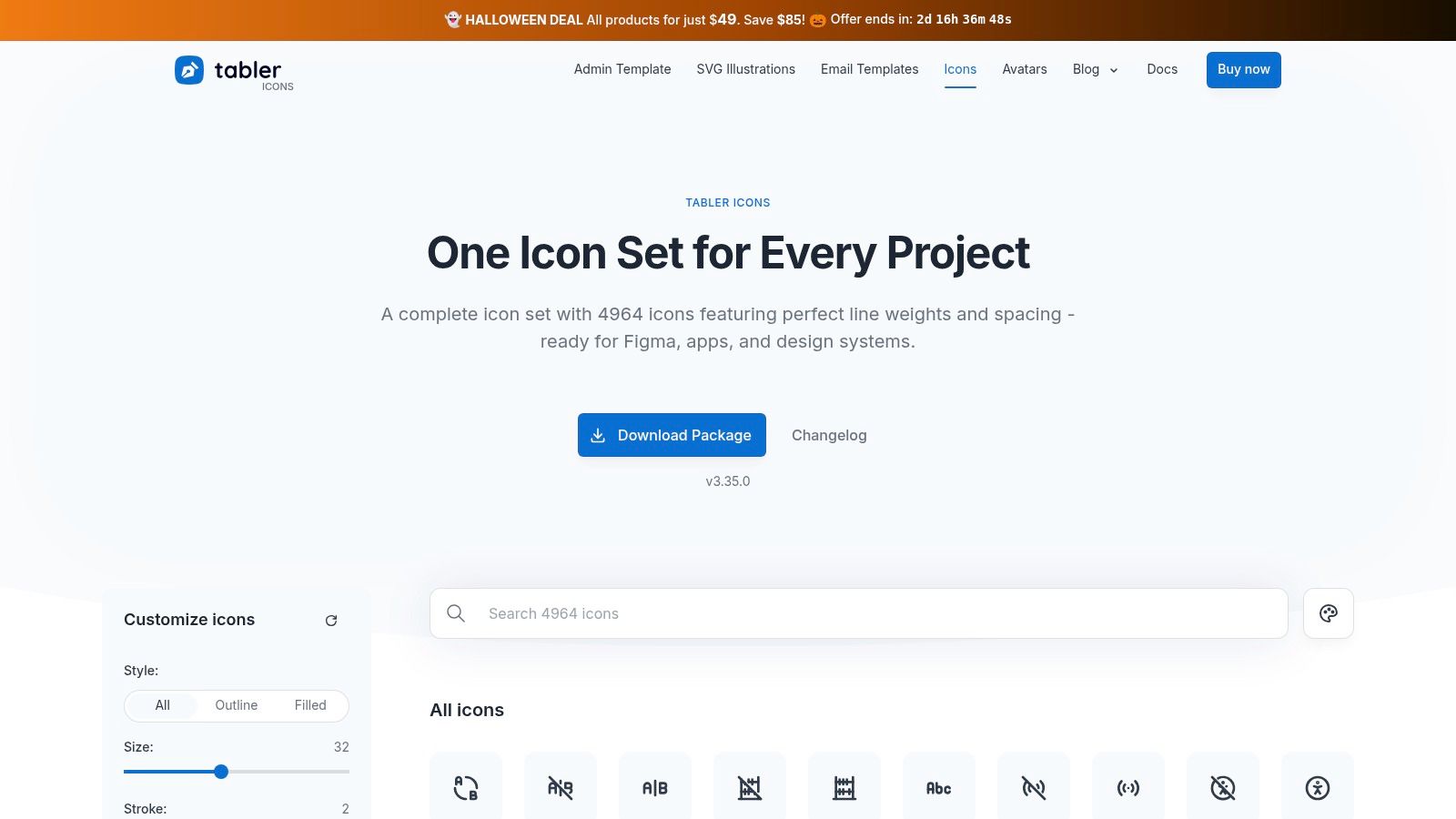This screenshot has height=819, width=1456.
Task: Go to the Admin Template page
Action: 622,69
